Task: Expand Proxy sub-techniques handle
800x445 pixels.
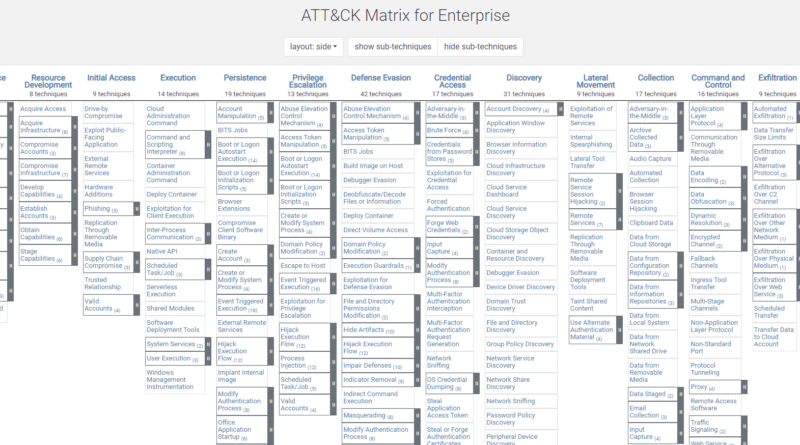Action: click(744, 387)
